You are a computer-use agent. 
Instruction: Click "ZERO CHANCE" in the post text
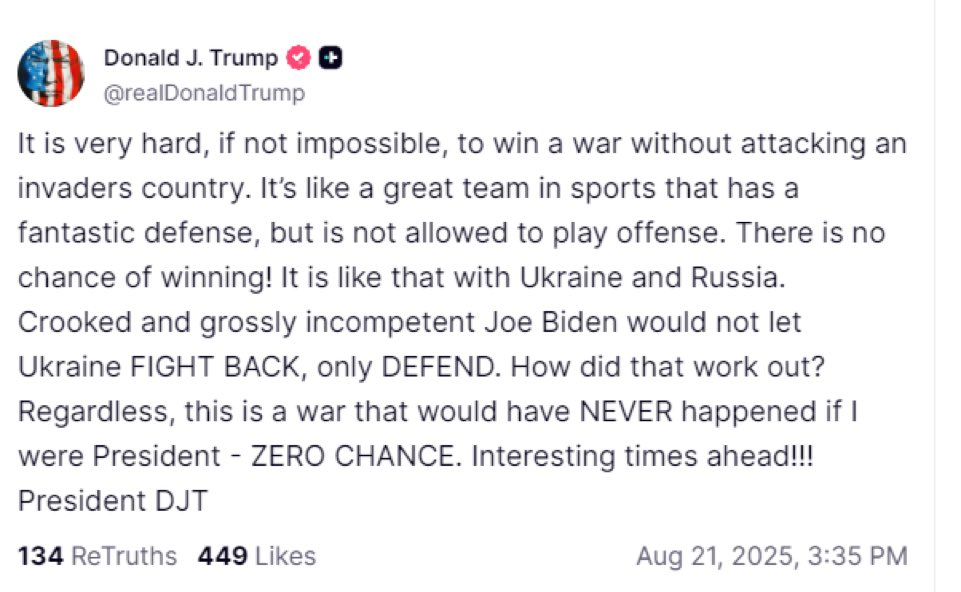355,456
